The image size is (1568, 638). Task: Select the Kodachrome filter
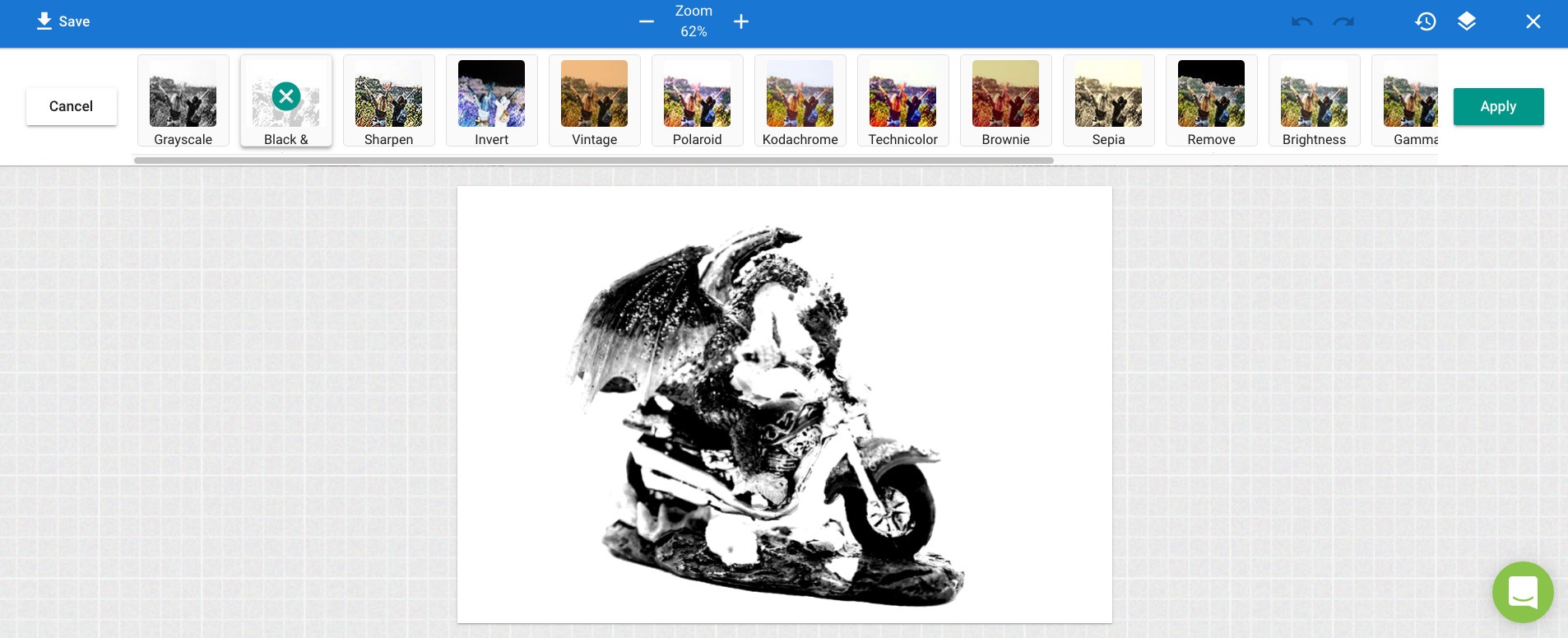click(x=800, y=101)
